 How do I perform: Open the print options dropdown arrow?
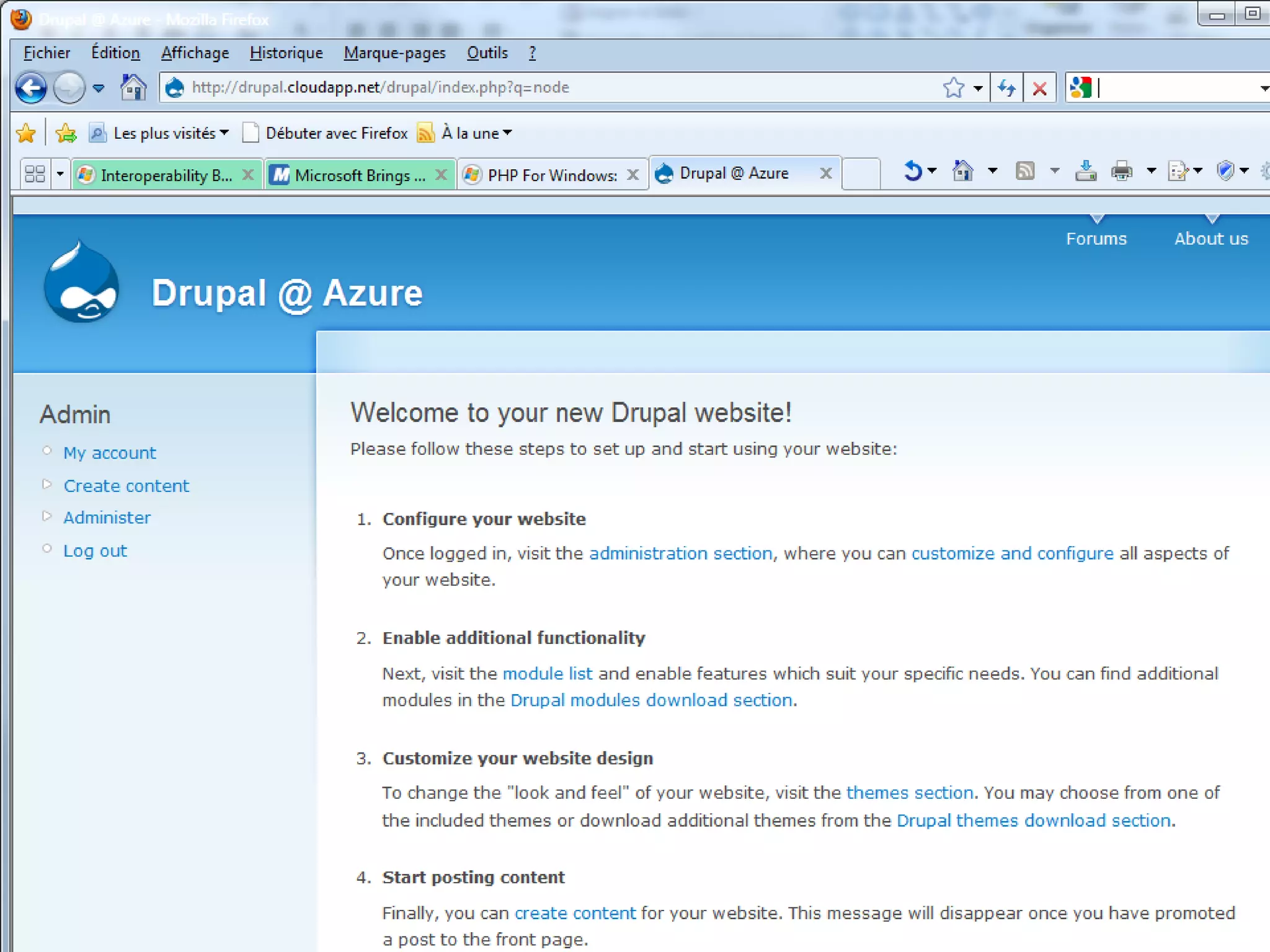tap(1151, 170)
